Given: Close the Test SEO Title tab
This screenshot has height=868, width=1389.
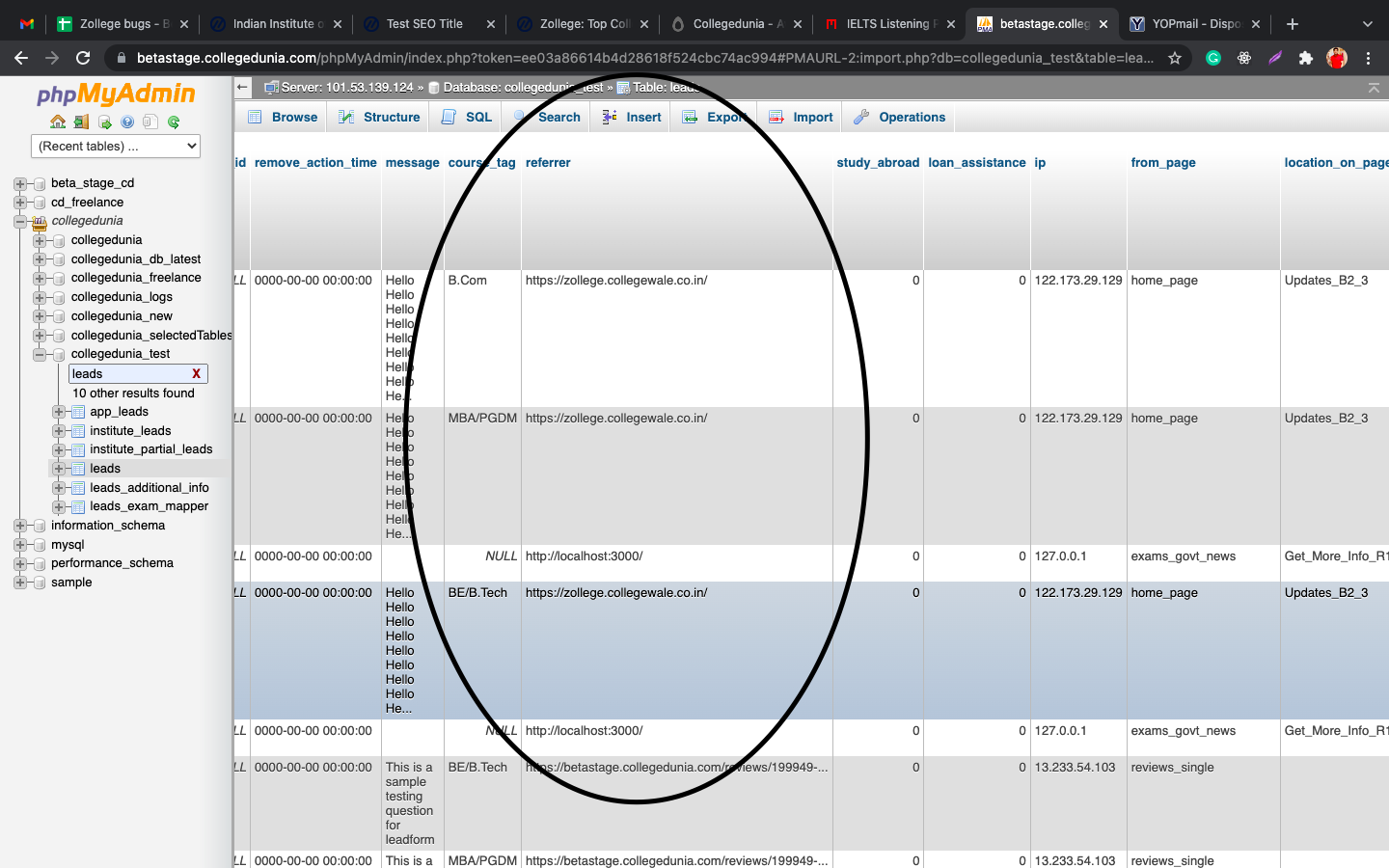Looking at the screenshot, I should tap(491, 24).
